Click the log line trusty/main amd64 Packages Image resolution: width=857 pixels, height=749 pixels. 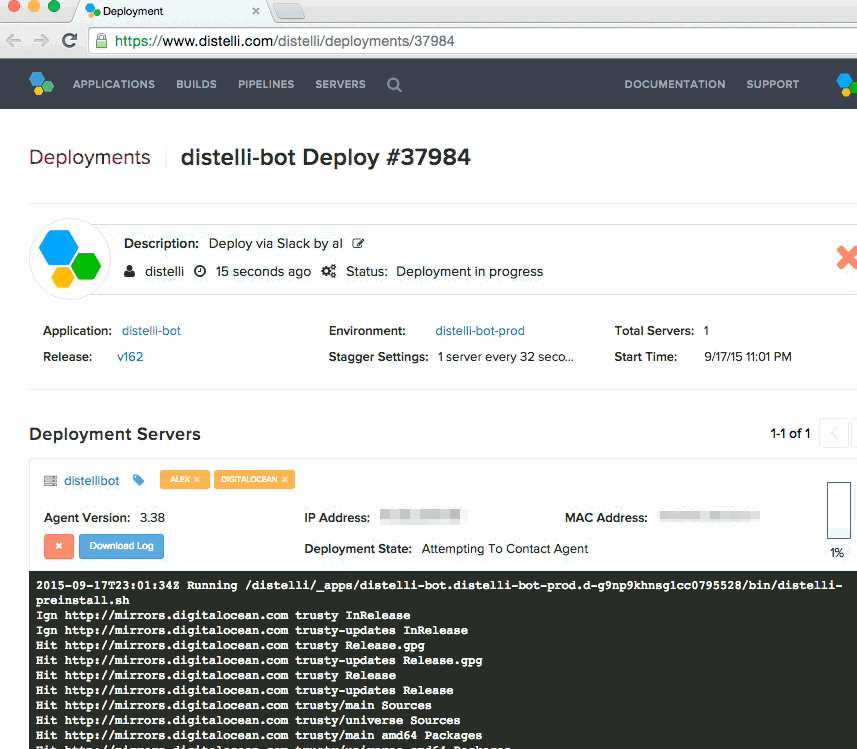click(x=259, y=735)
